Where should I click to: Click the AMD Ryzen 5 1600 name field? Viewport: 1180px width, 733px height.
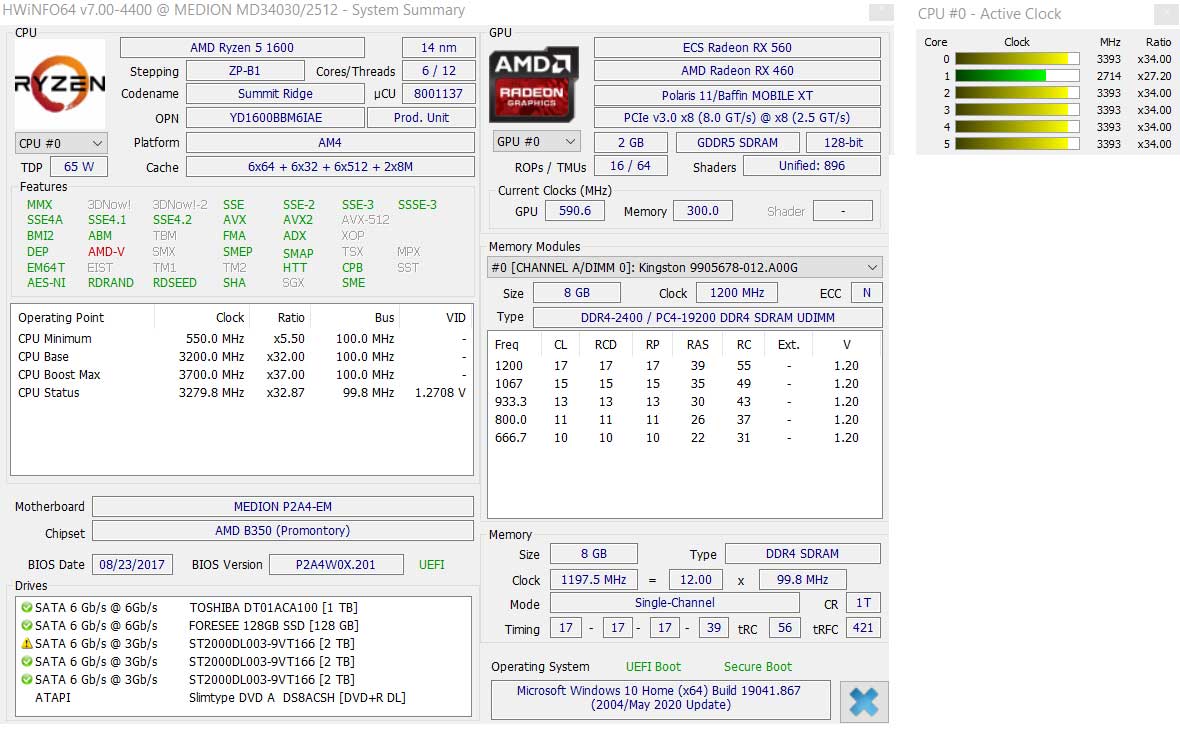pos(242,47)
